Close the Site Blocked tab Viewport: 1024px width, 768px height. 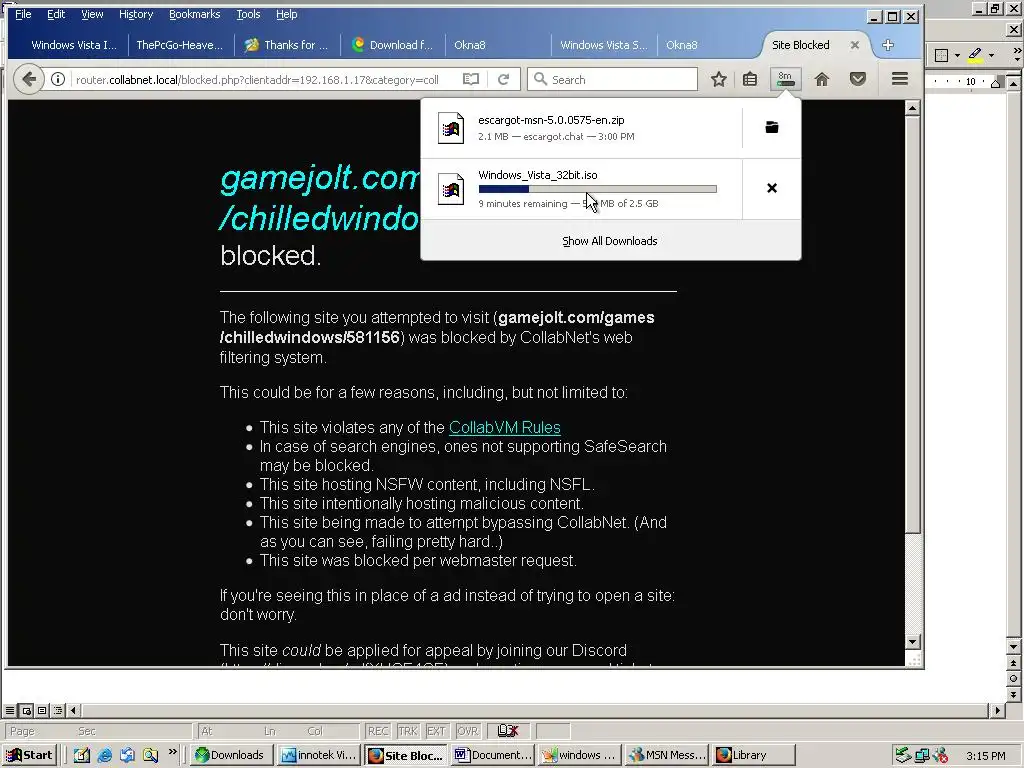[854, 44]
